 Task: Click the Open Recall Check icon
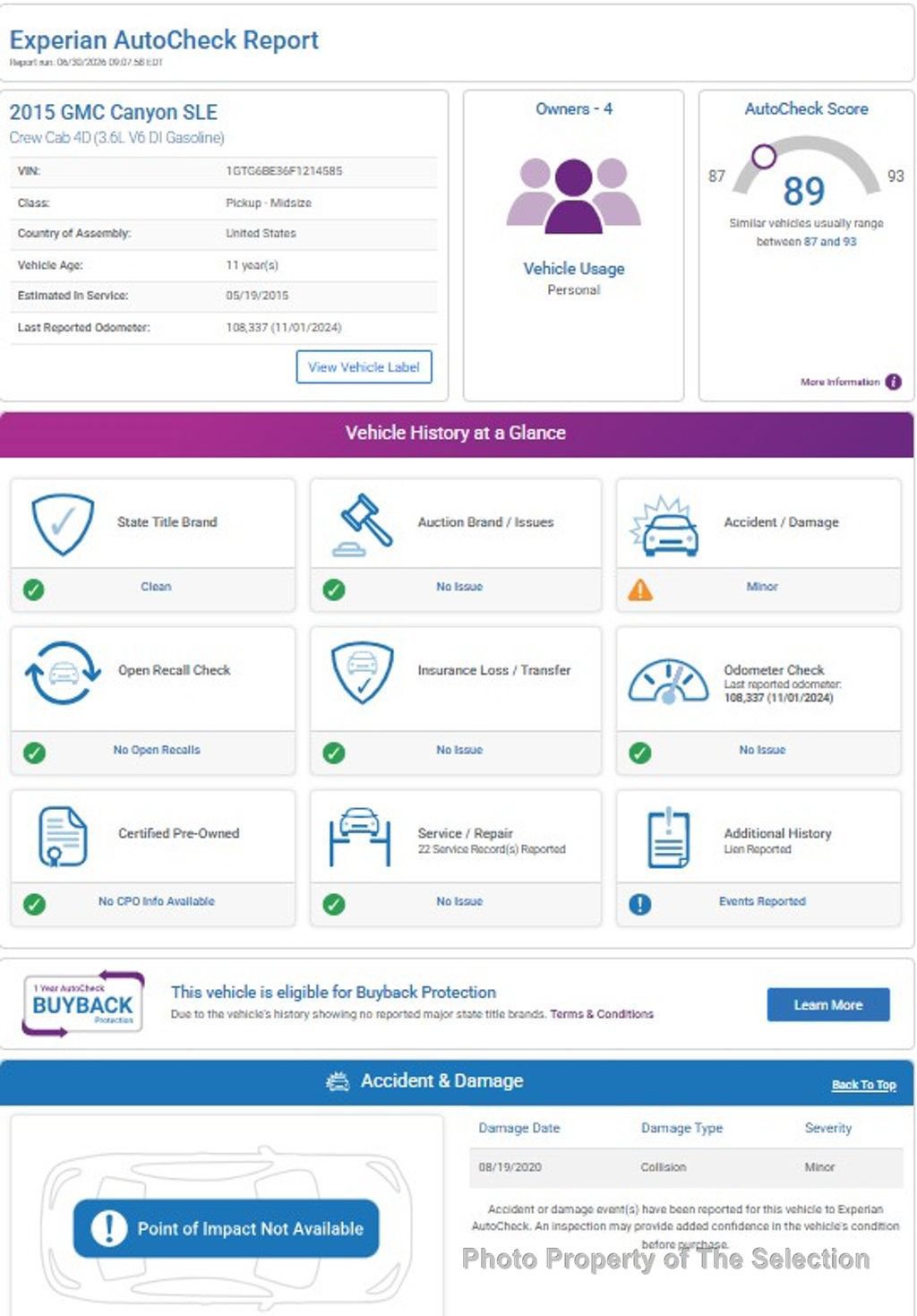click(63, 672)
